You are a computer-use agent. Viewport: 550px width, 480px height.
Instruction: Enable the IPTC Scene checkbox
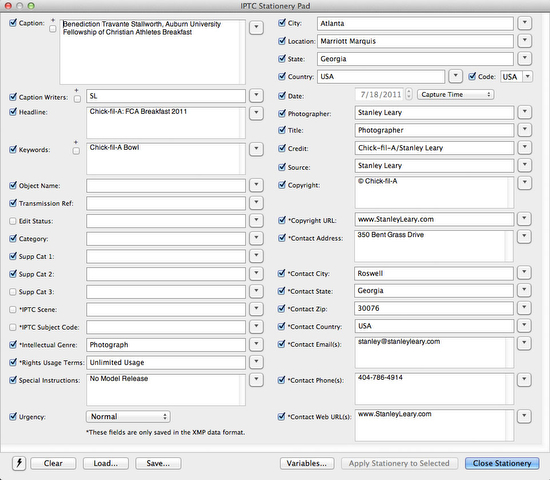[13, 309]
